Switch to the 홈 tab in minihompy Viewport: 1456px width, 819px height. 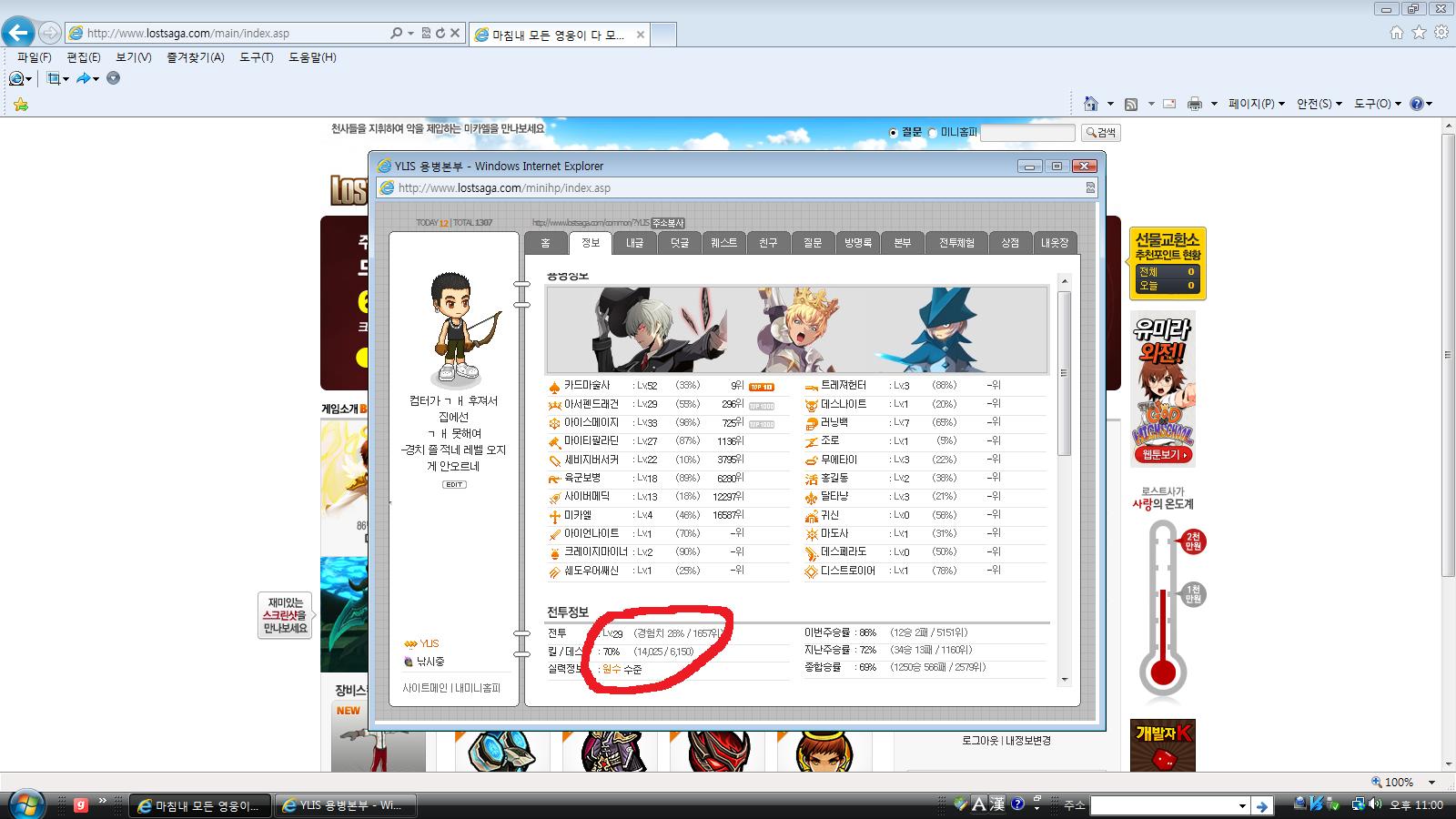pos(545,243)
